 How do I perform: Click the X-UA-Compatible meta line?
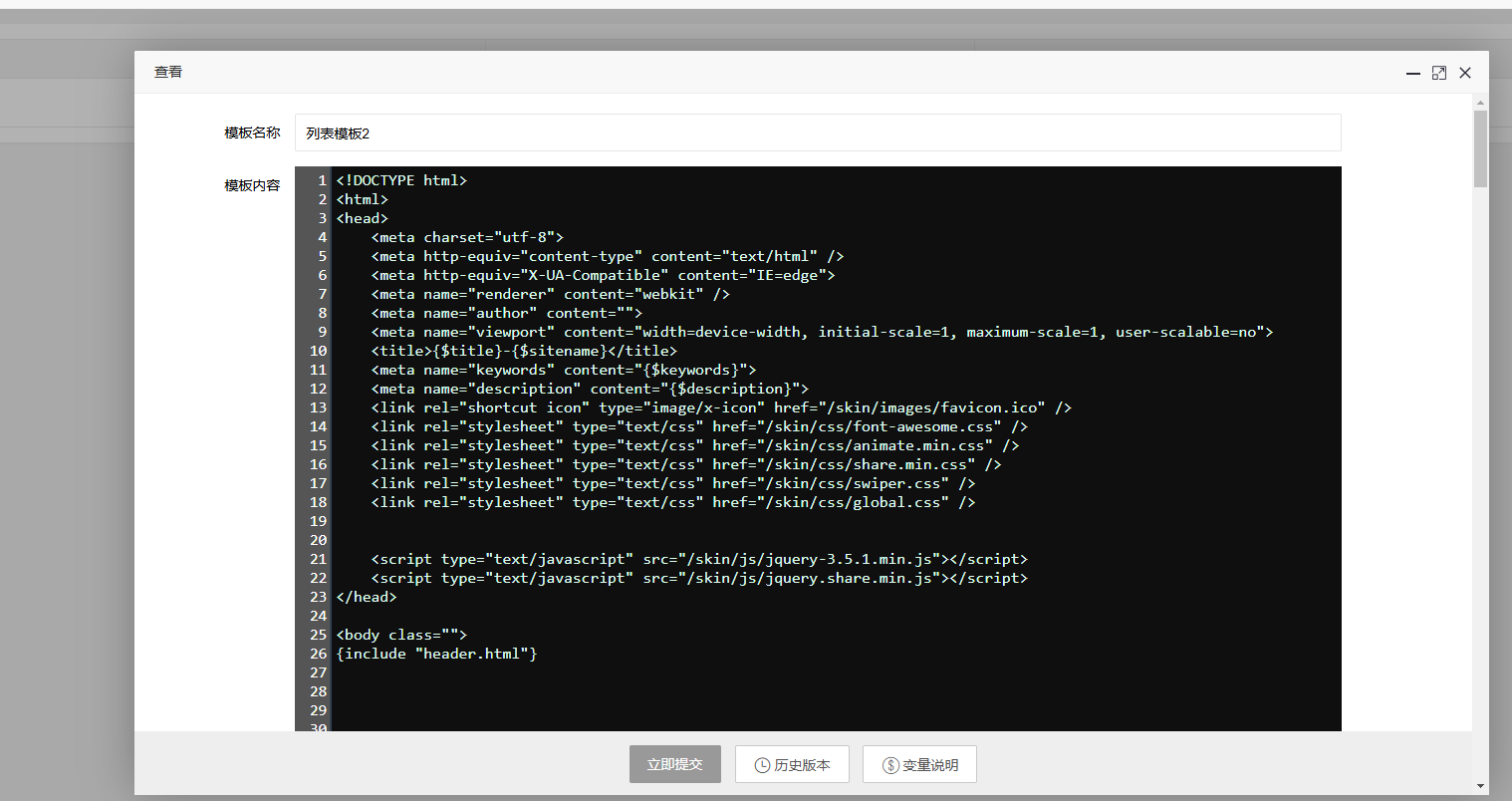coord(604,275)
